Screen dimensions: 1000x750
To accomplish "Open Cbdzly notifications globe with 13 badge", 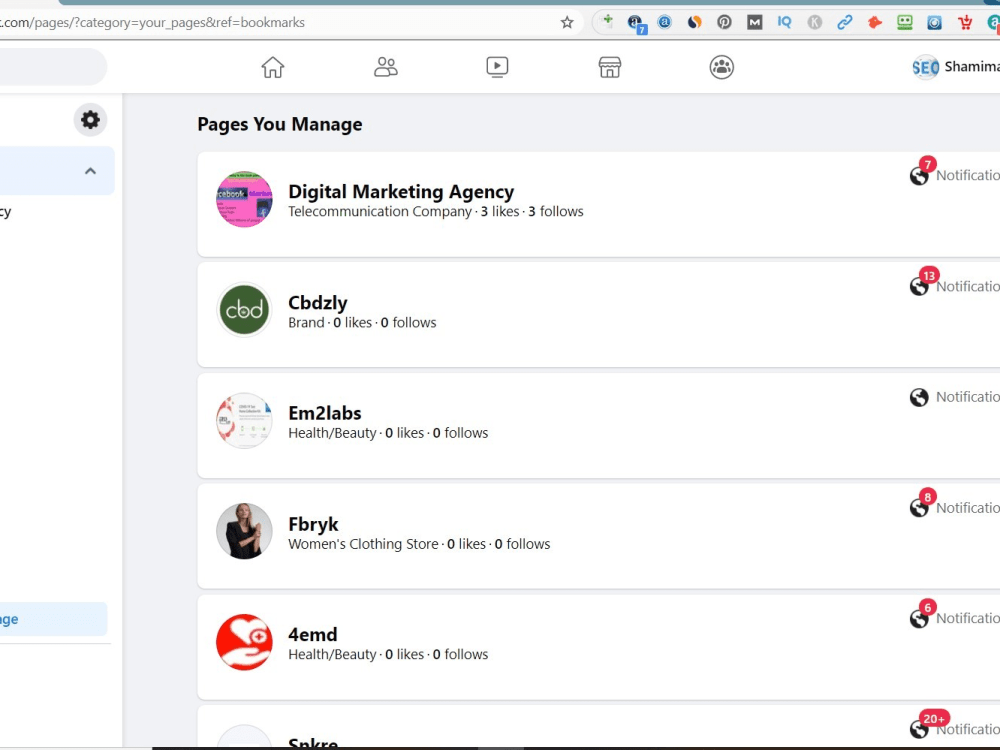I will [x=919, y=286].
